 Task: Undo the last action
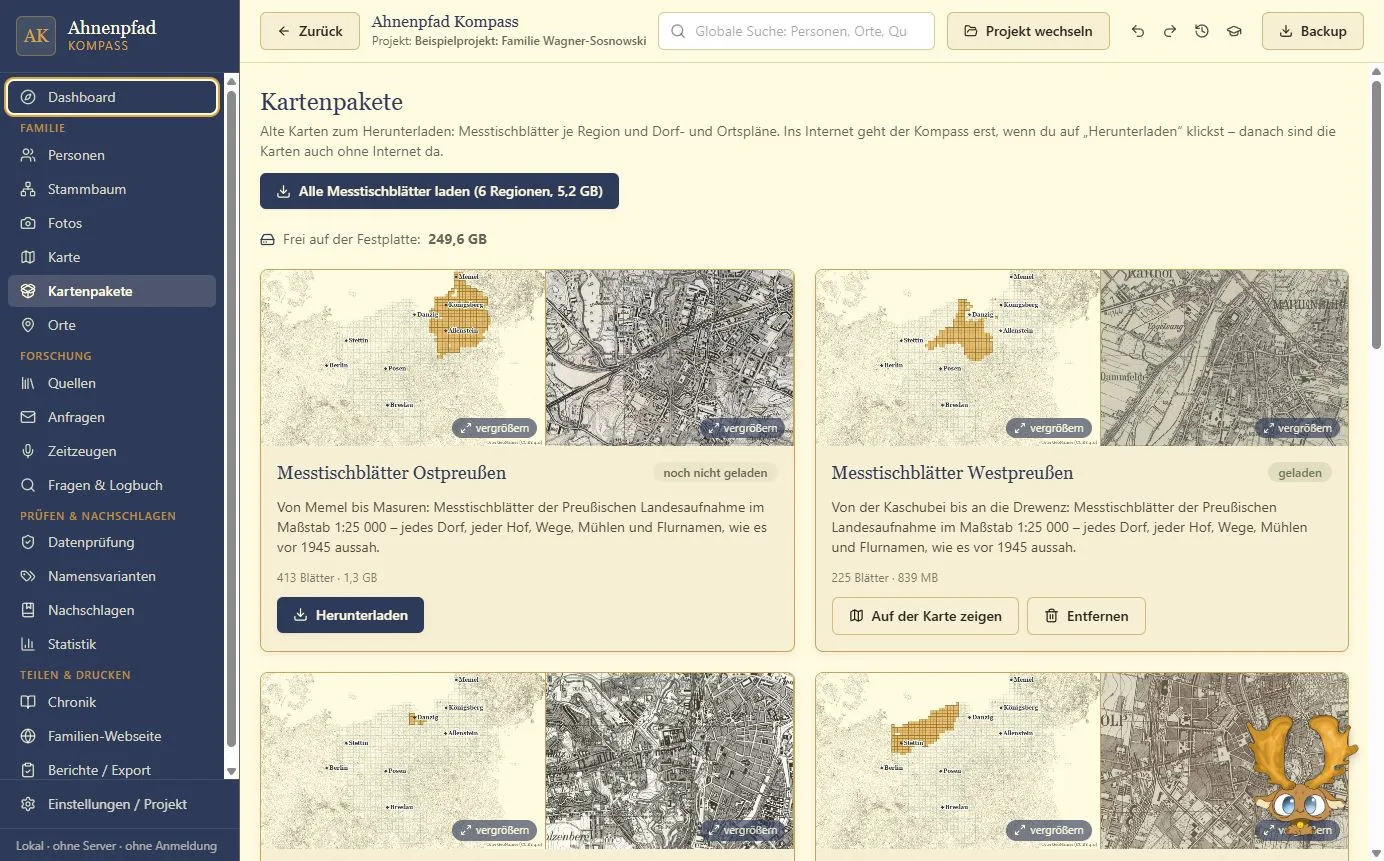[1138, 31]
